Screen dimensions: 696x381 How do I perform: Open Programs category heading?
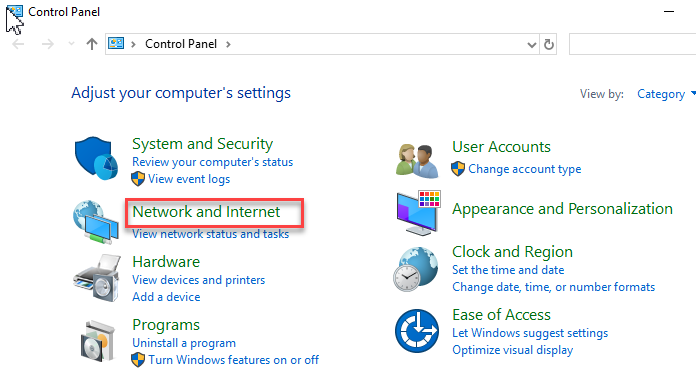(x=166, y=325)
